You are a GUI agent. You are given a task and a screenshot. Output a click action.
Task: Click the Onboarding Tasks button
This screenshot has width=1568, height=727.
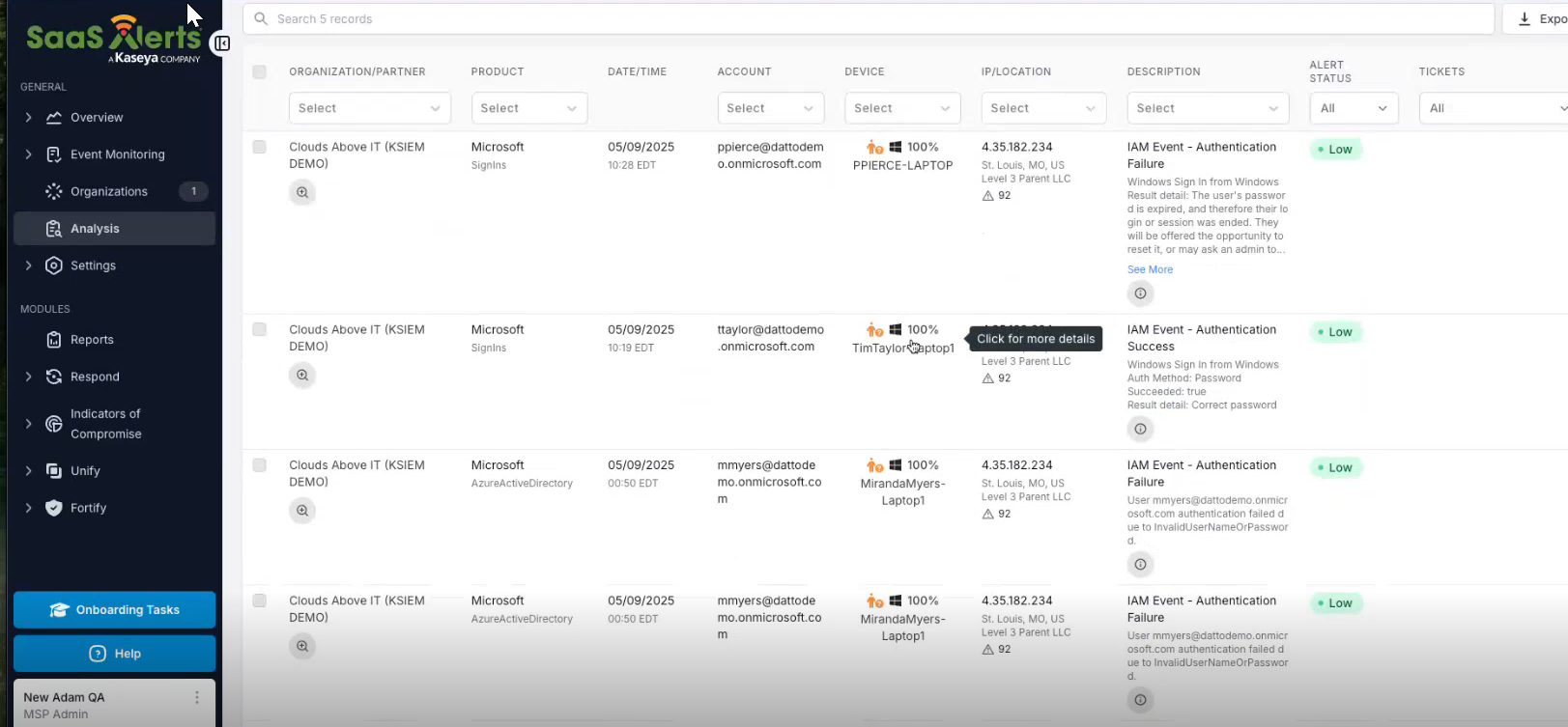pos(114,610)
